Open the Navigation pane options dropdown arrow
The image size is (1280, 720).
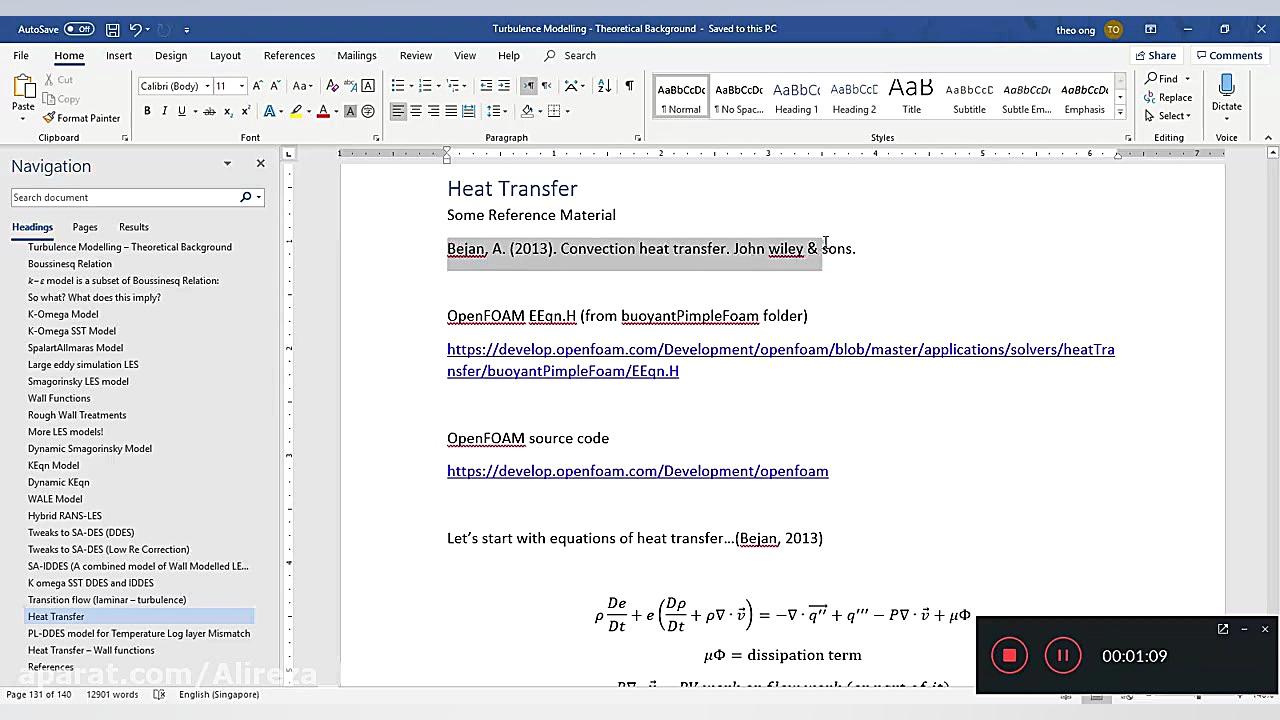click(x=227, y=164)
